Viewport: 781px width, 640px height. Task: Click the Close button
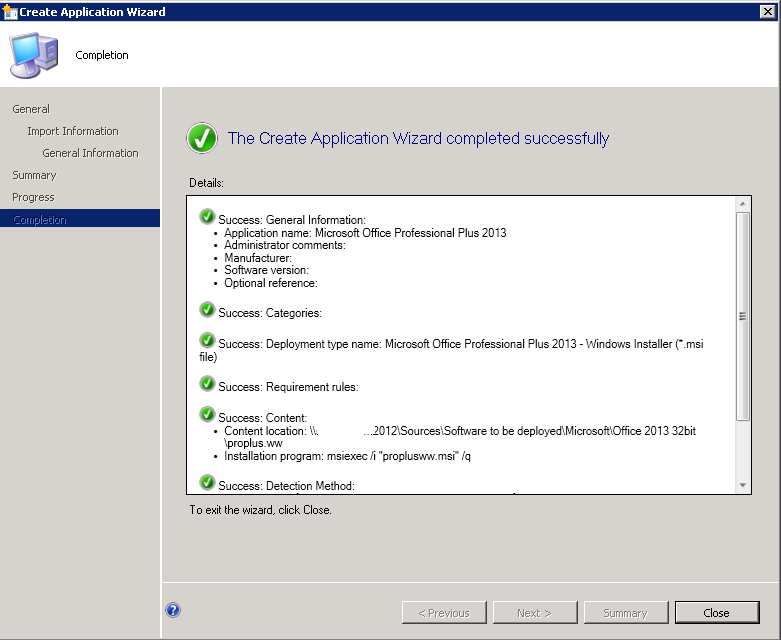[x=717, y=613]
